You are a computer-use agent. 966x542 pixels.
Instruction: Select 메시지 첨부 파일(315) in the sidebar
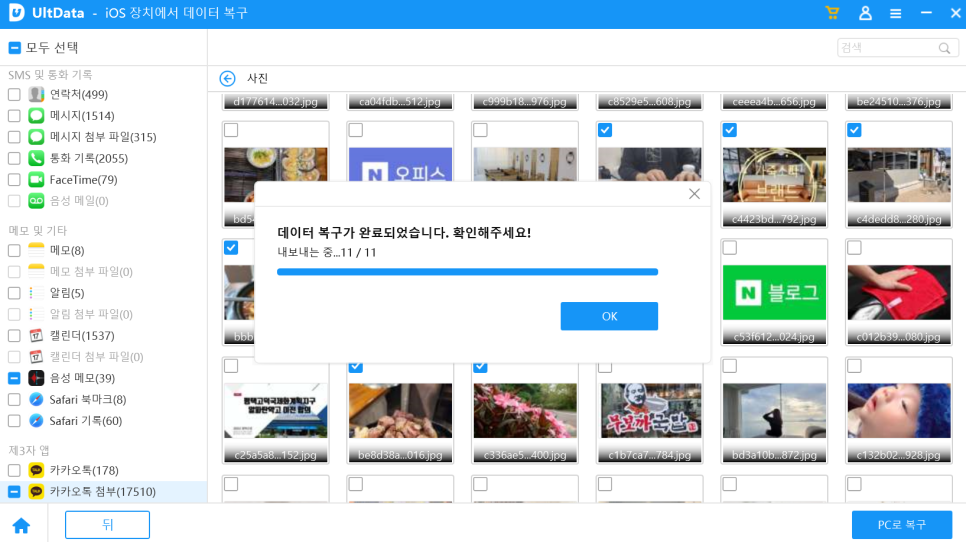[104, 137]
